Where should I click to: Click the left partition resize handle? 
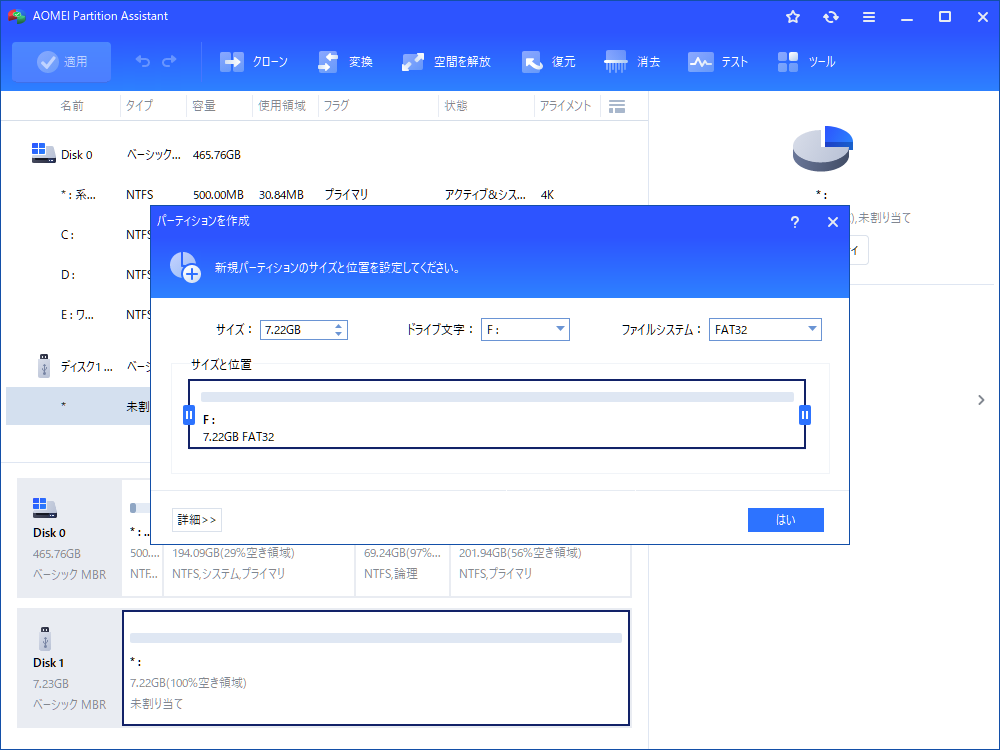pos(189,415)
